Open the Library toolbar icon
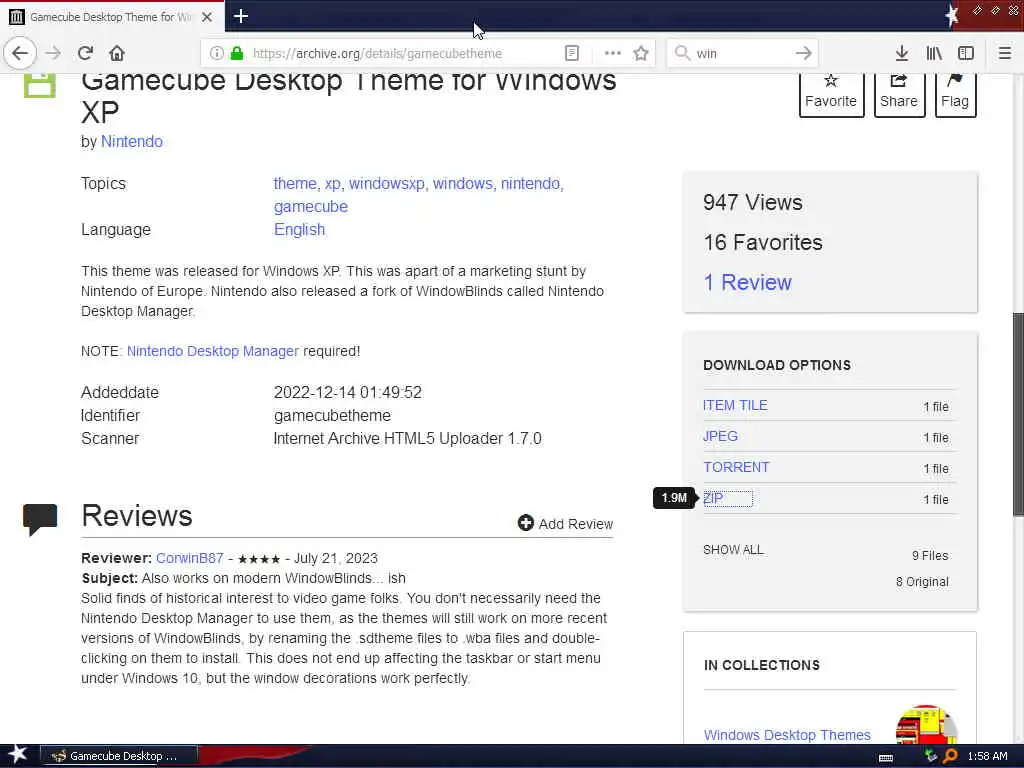 coord(934,53)
